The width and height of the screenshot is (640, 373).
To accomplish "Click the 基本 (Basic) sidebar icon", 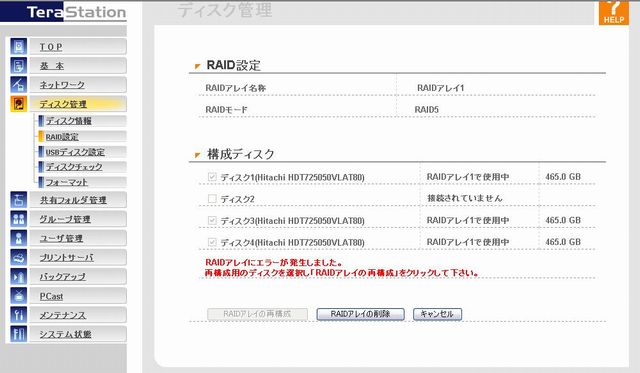I will coord(18,66).
